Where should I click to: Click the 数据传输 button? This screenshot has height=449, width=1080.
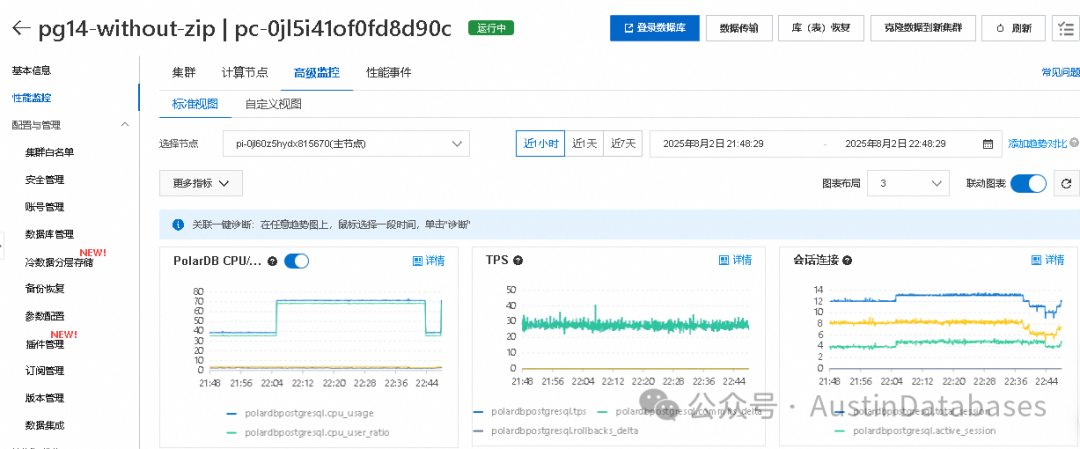tap(739, 28)
